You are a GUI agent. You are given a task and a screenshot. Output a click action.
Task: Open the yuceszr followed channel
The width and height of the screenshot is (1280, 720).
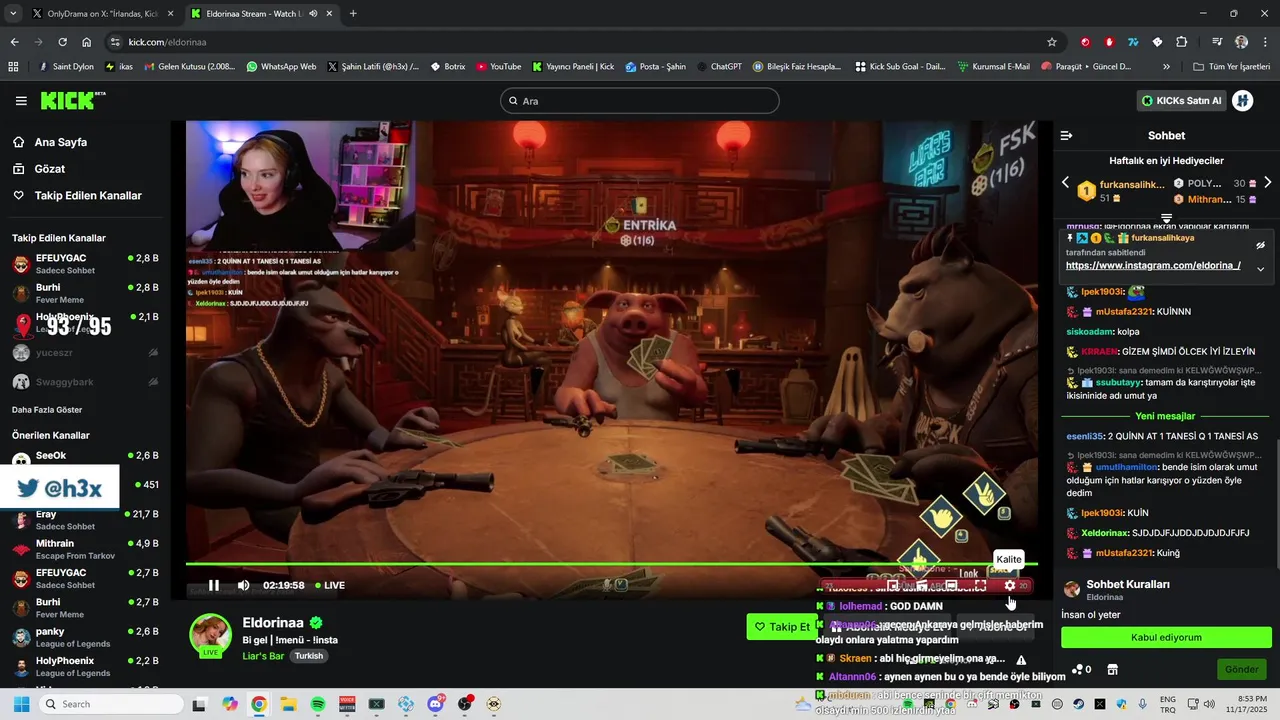85,353
